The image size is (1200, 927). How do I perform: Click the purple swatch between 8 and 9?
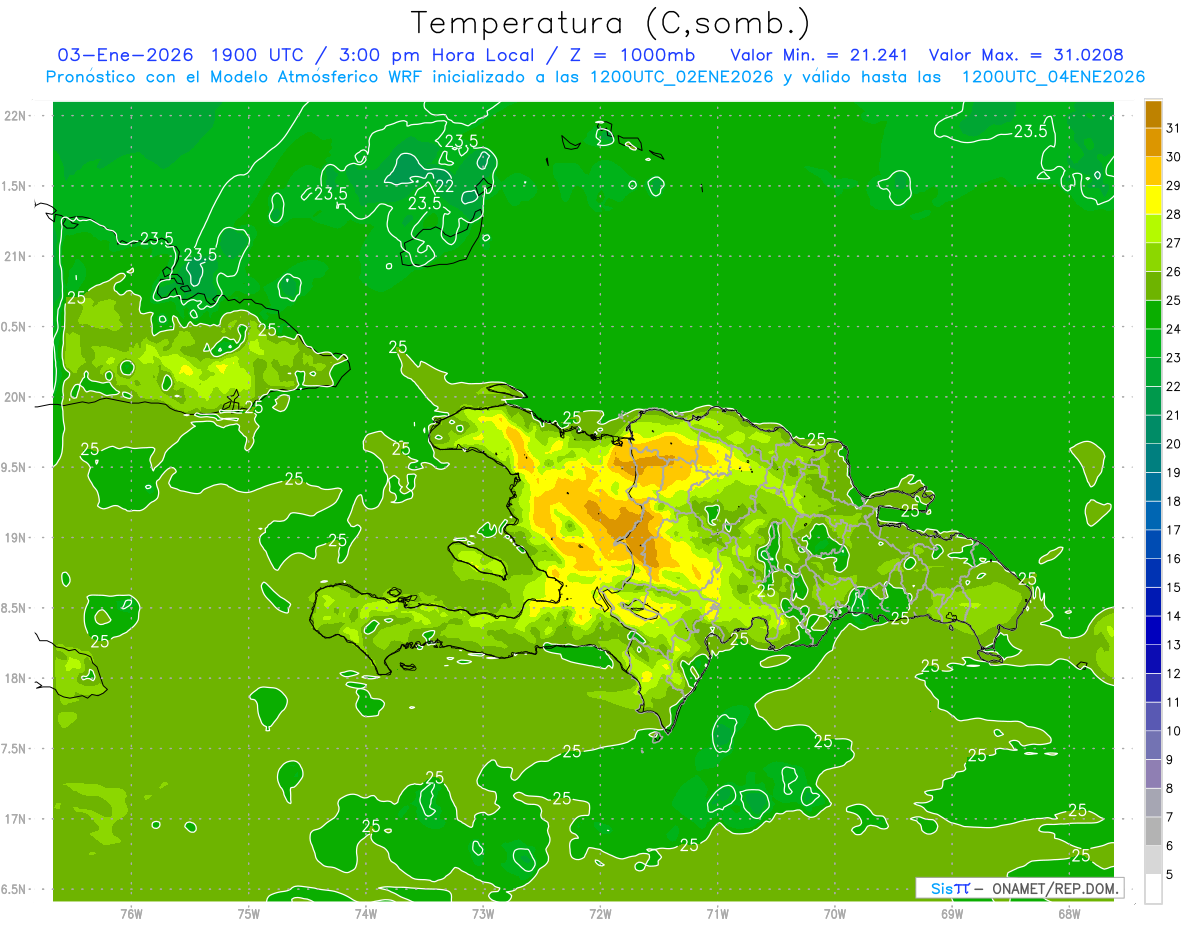tap(1153, 774)
